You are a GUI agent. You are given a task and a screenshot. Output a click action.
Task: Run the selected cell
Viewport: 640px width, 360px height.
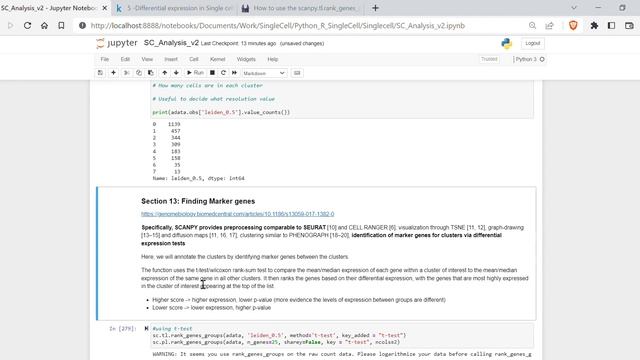(195, 73)
